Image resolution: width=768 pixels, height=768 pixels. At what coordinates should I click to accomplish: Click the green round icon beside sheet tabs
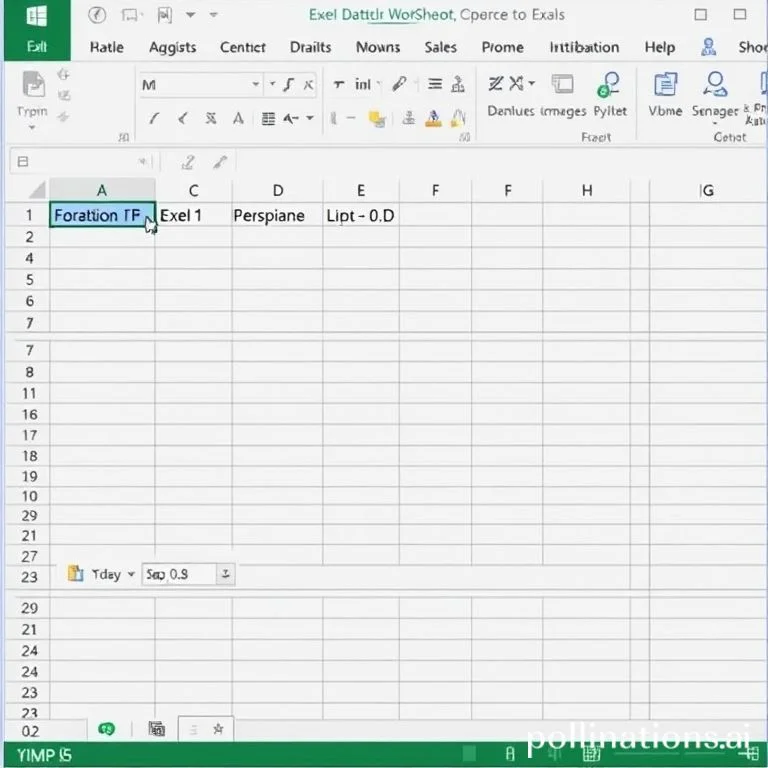[x=106, y=729]
